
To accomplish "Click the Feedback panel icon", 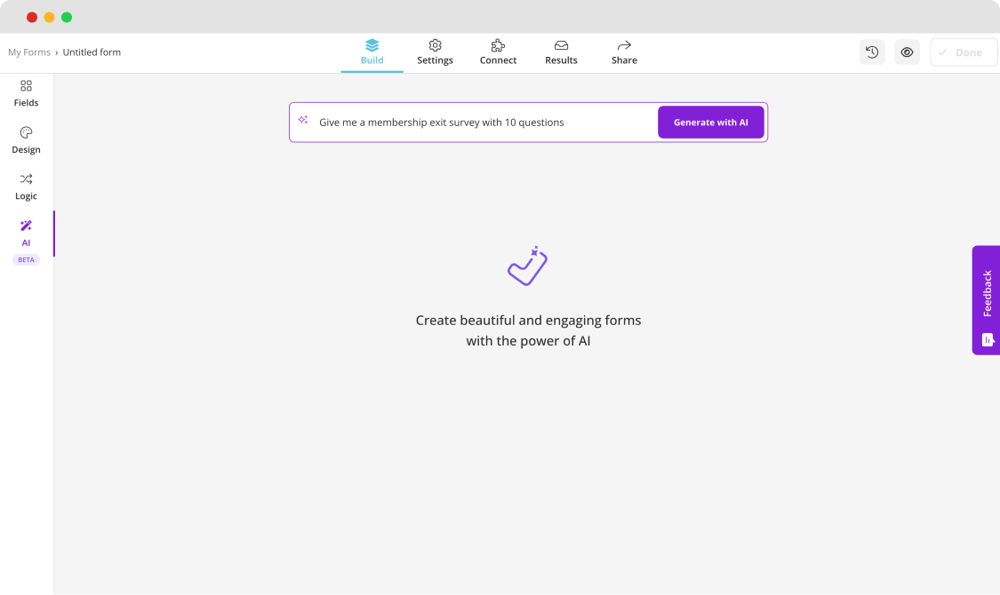I will 987,341.
